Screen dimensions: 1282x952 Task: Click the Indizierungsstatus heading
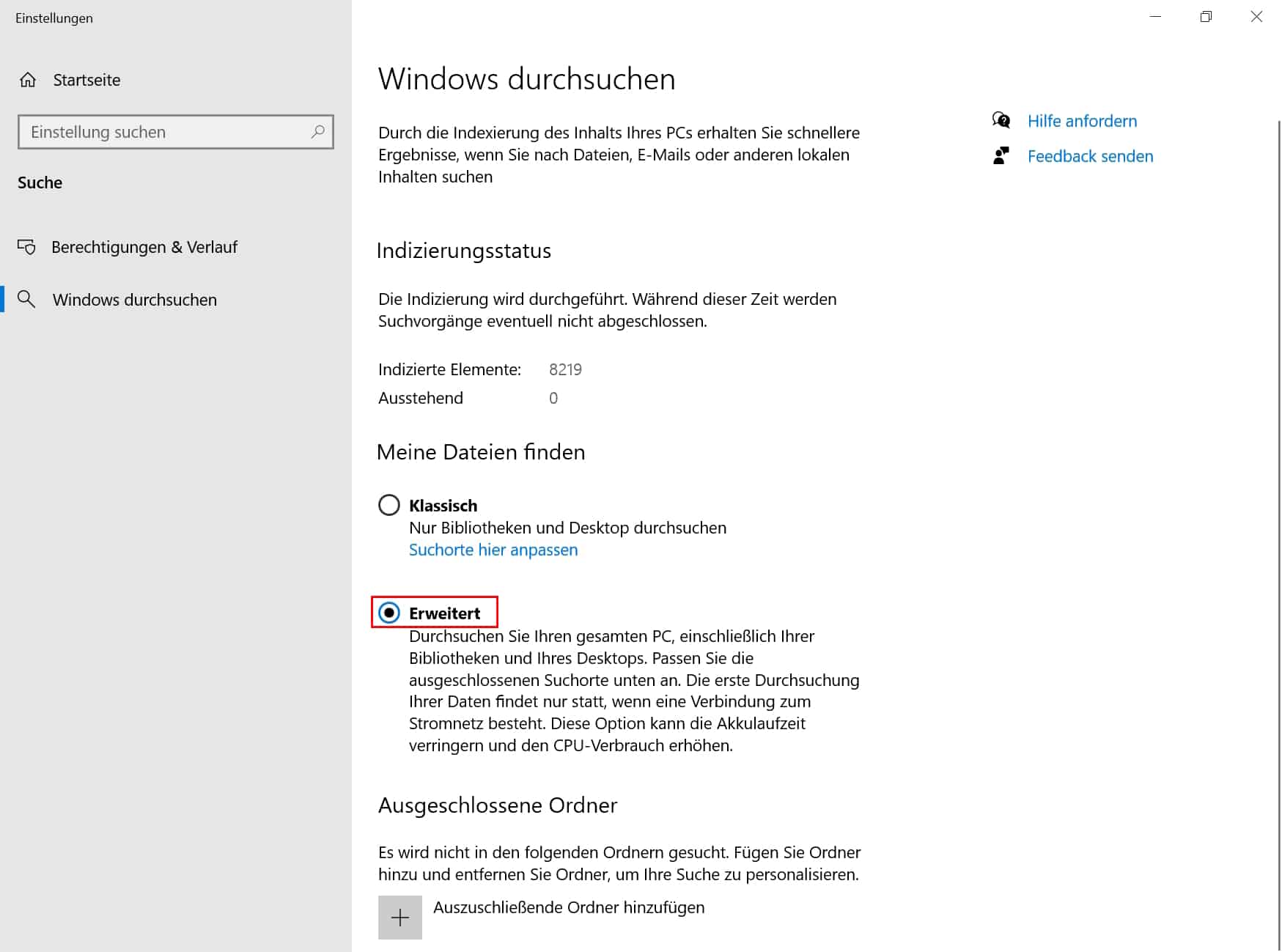[464, 251]
